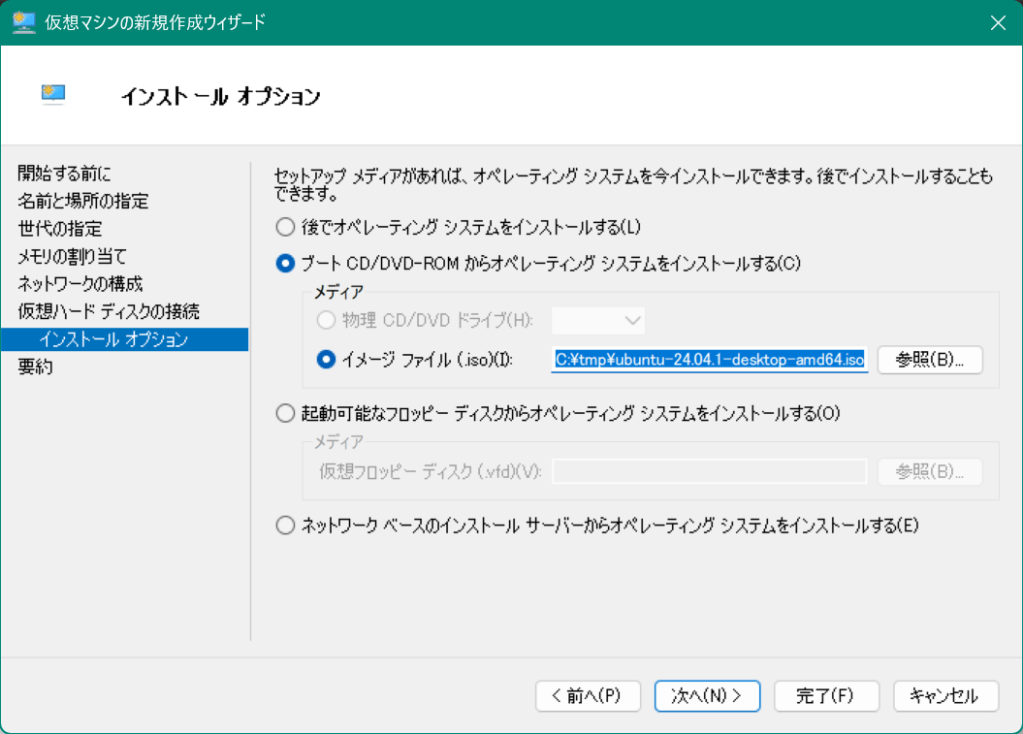Click the wizard icon in the title bar
The height and width of the screenshot is (734, 1023).
[24, 22]
